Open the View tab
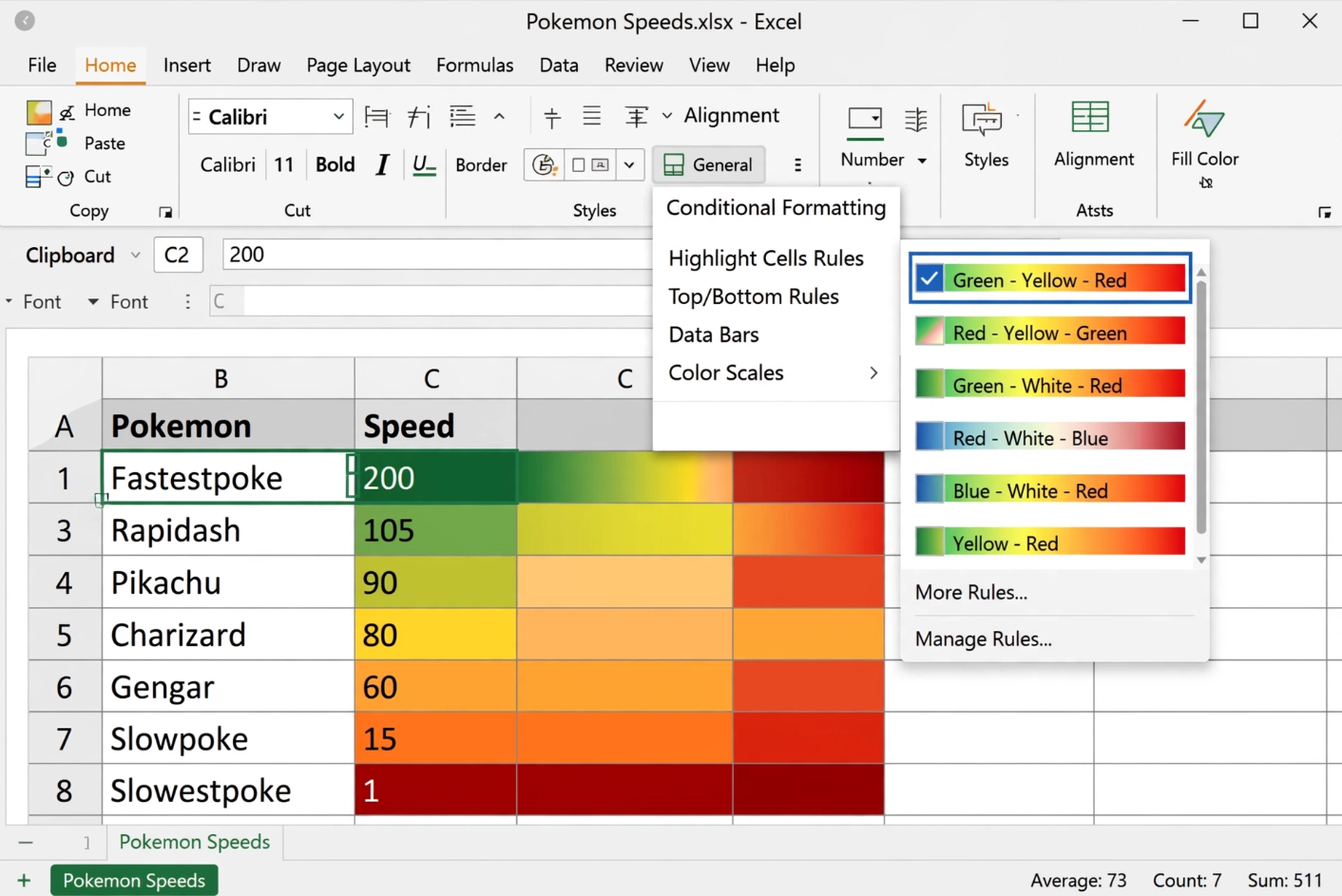The height and width of the screenshot is (896, 1342). coord(709,66)
